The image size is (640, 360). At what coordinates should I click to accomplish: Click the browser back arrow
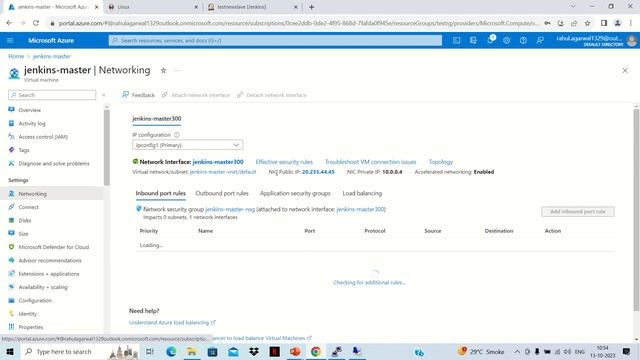click(x=9, y=23)
